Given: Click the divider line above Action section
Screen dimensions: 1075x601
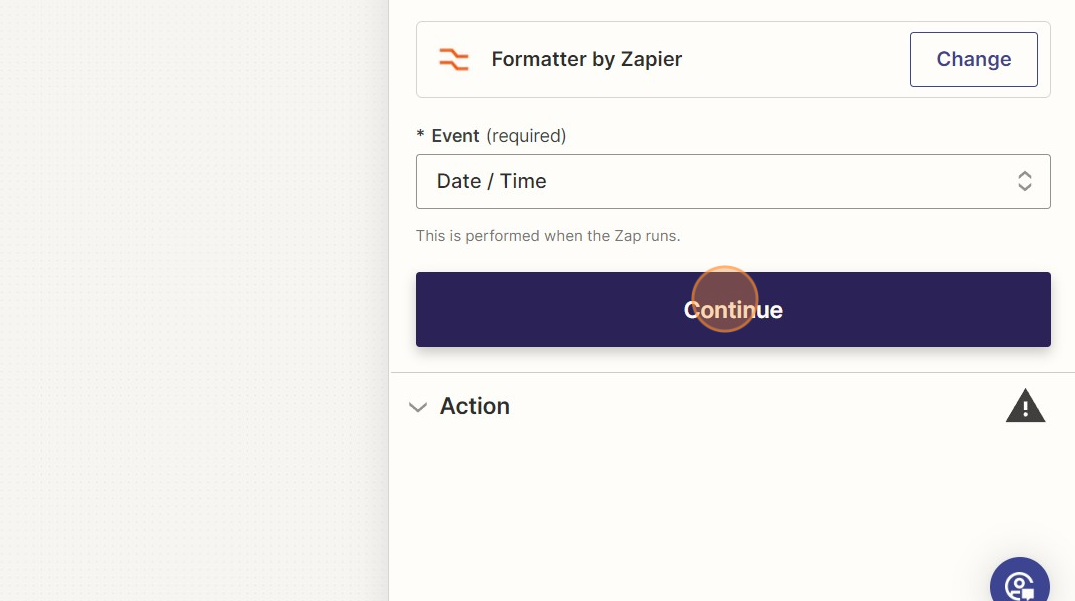Looking at the screenshot, I should 732,372.
